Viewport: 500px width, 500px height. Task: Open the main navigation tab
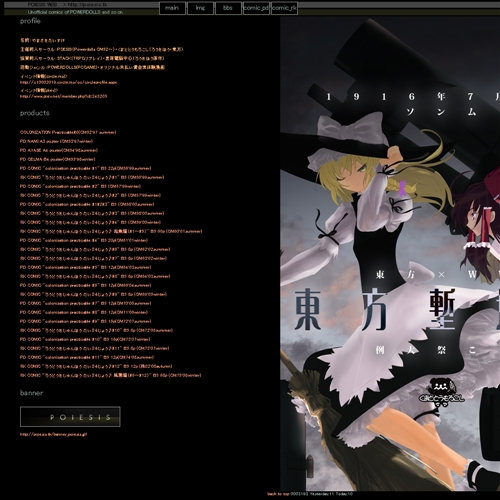172,8
